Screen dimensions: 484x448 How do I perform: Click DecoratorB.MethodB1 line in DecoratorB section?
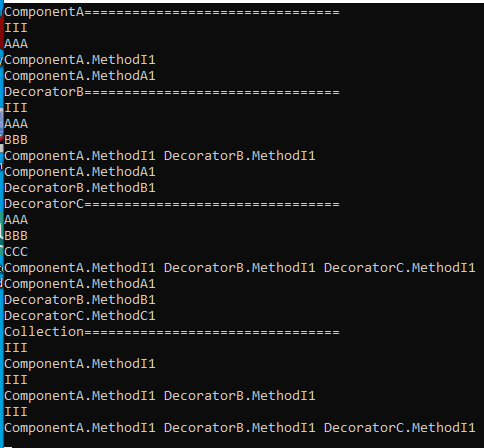80,188
